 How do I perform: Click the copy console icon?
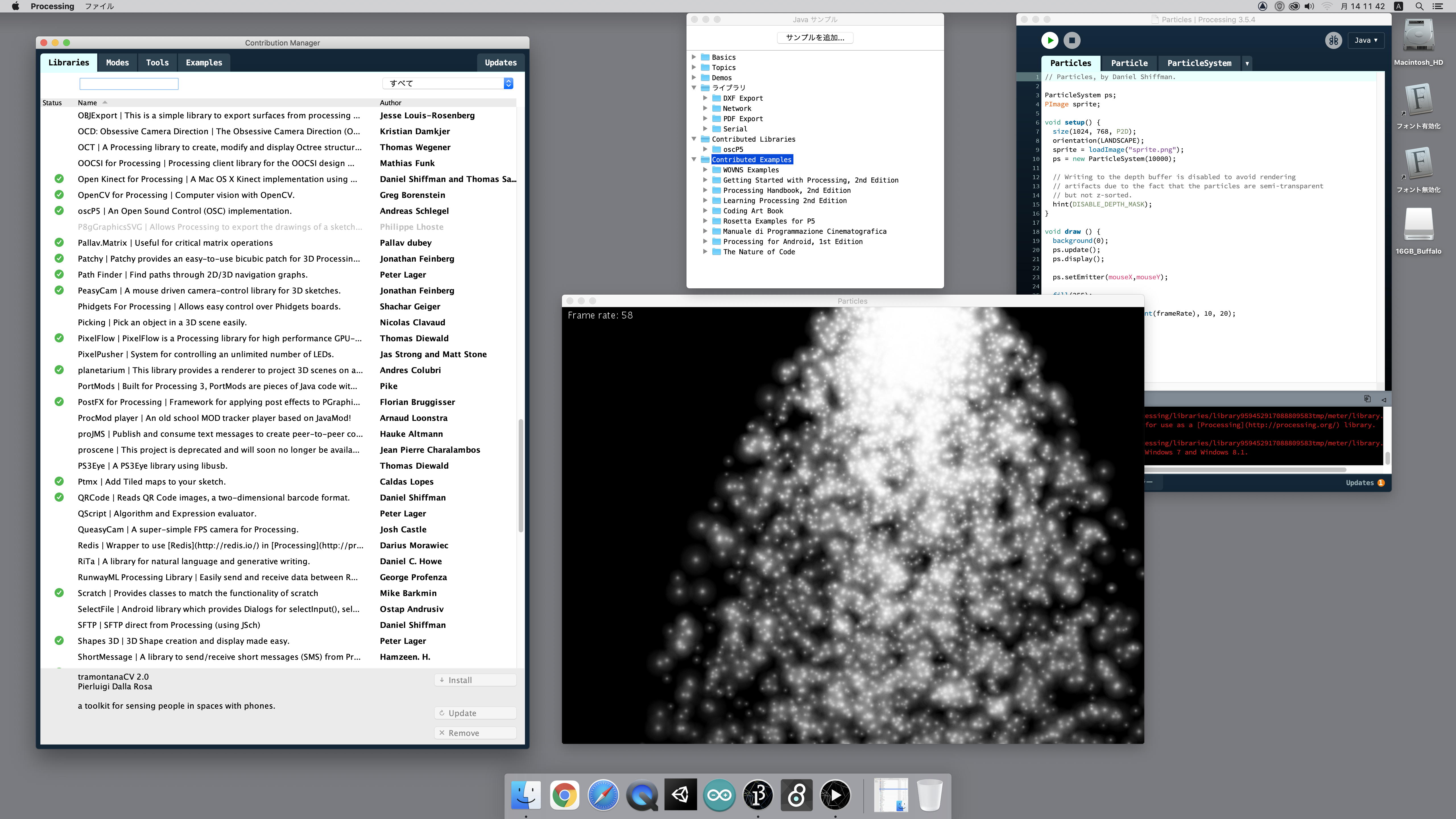pyautogui.click(x=1367, y=399)
